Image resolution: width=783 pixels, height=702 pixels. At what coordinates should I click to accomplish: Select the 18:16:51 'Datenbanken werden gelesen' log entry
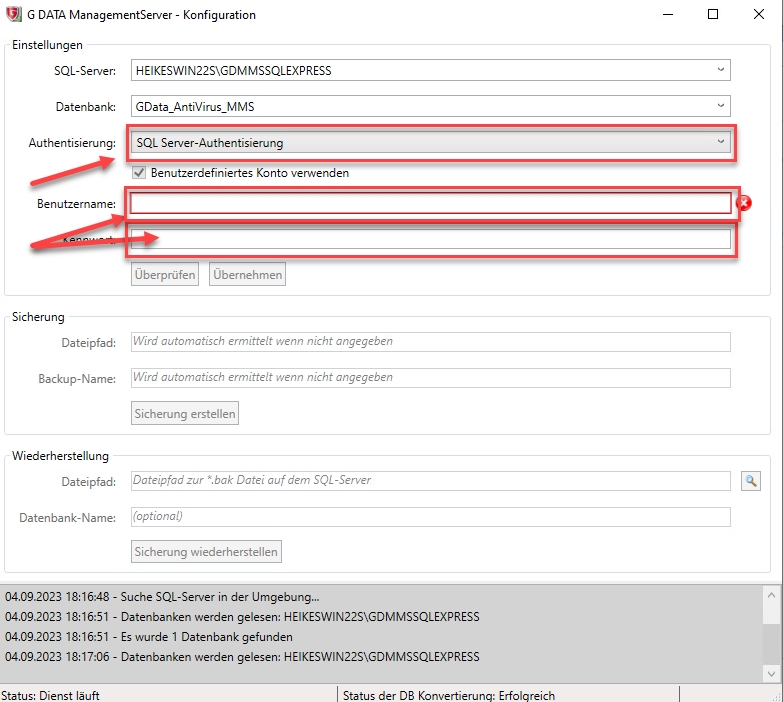tap(242, 617)
